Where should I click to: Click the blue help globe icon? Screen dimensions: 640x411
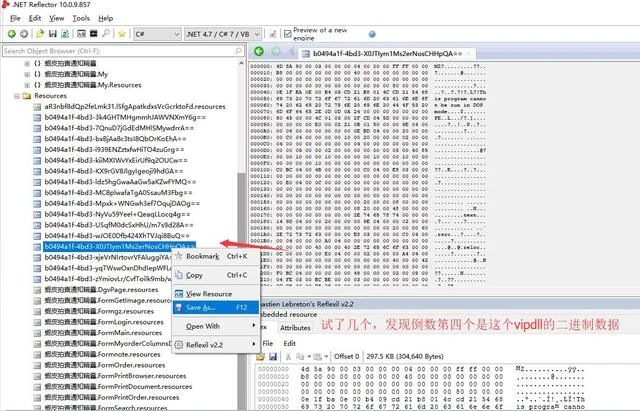click(372, 34)
